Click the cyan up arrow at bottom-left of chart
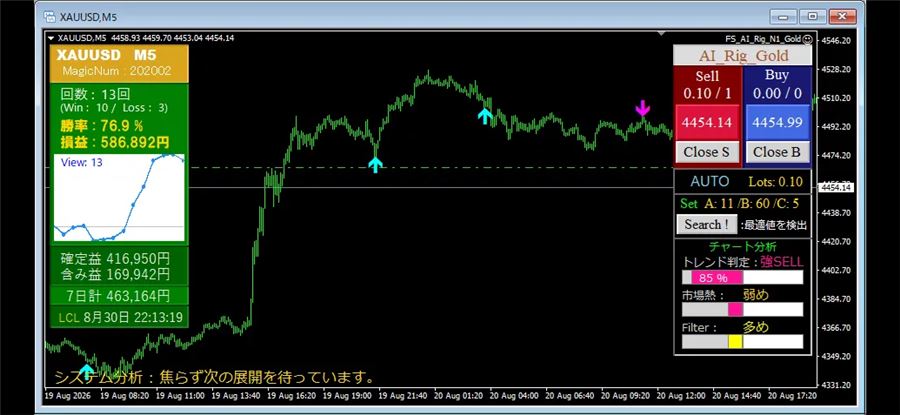Viewport: 900px width, 415px height. point(86,371)
